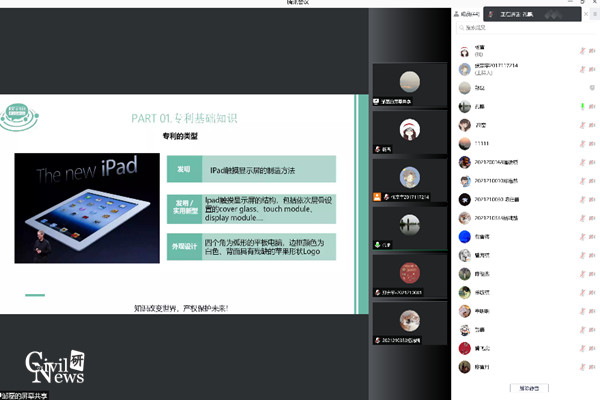Click the green active microphone in member list

582,106
